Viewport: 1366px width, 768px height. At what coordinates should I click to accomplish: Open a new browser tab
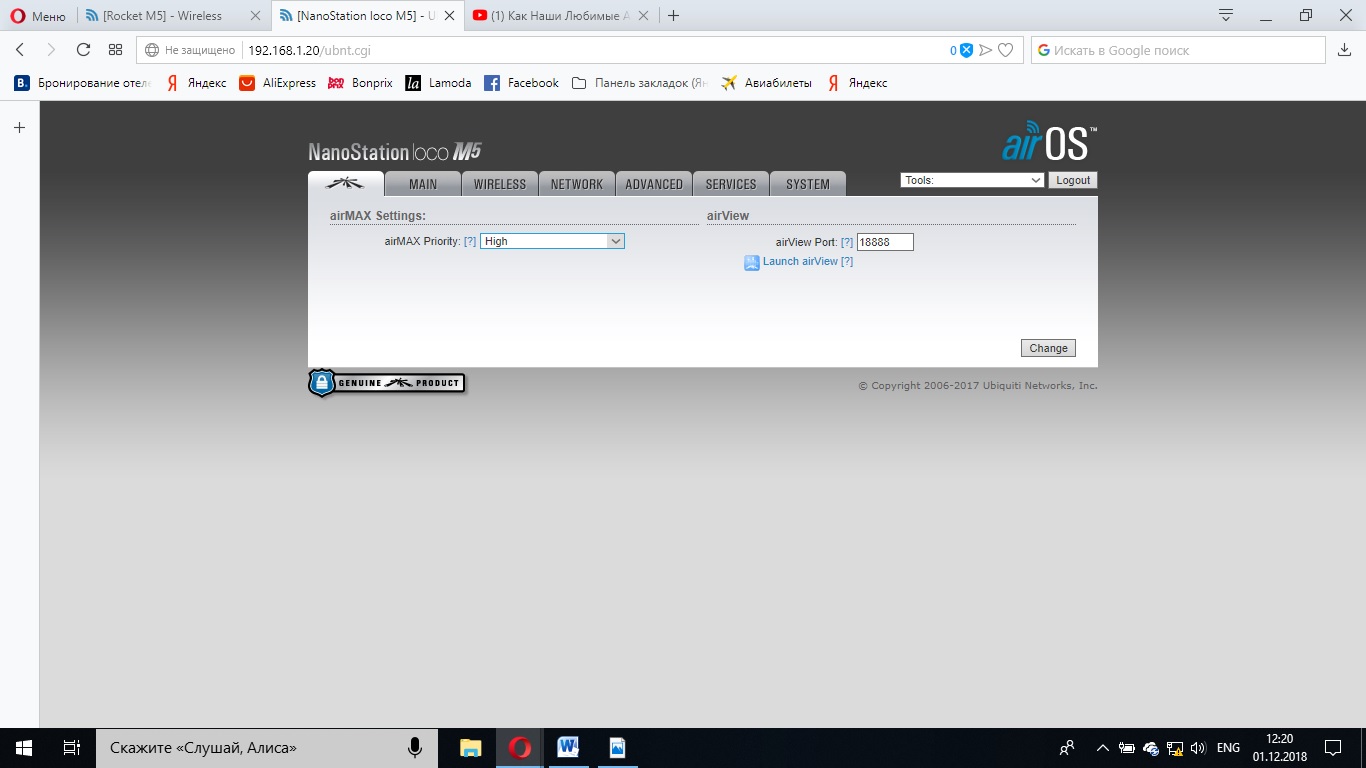pyautogui.click(x=674, y=16)
